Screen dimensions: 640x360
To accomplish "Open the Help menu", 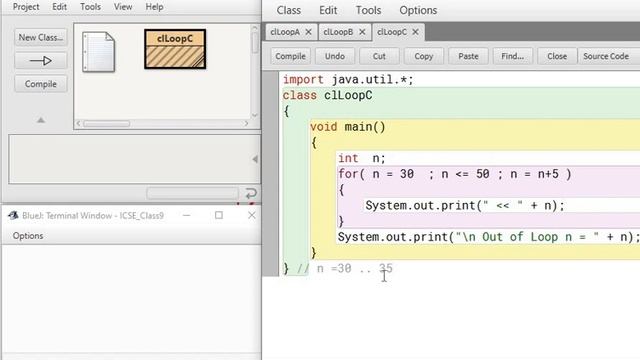I will (154, 7).
